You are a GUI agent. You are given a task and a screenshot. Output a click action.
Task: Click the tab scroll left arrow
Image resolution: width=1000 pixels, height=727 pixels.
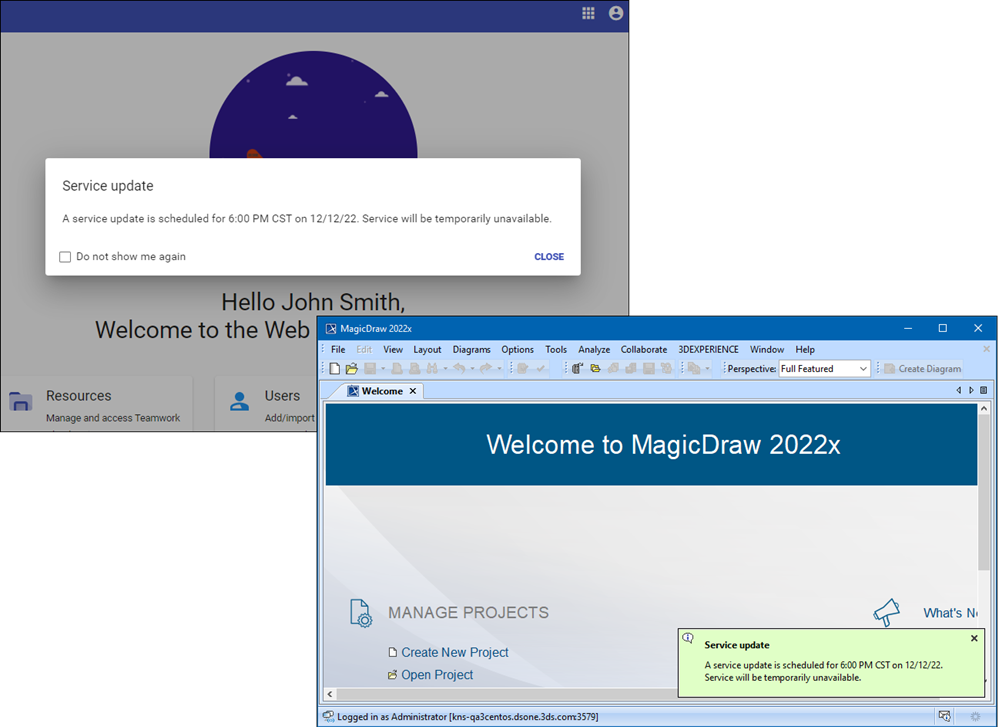point(958,390)
